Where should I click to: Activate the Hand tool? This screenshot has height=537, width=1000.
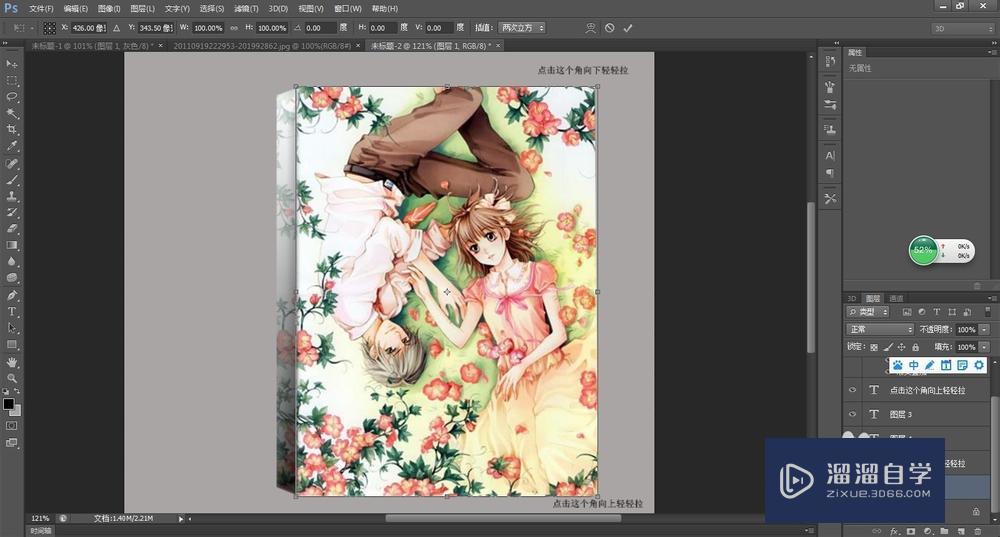(12, 361)
